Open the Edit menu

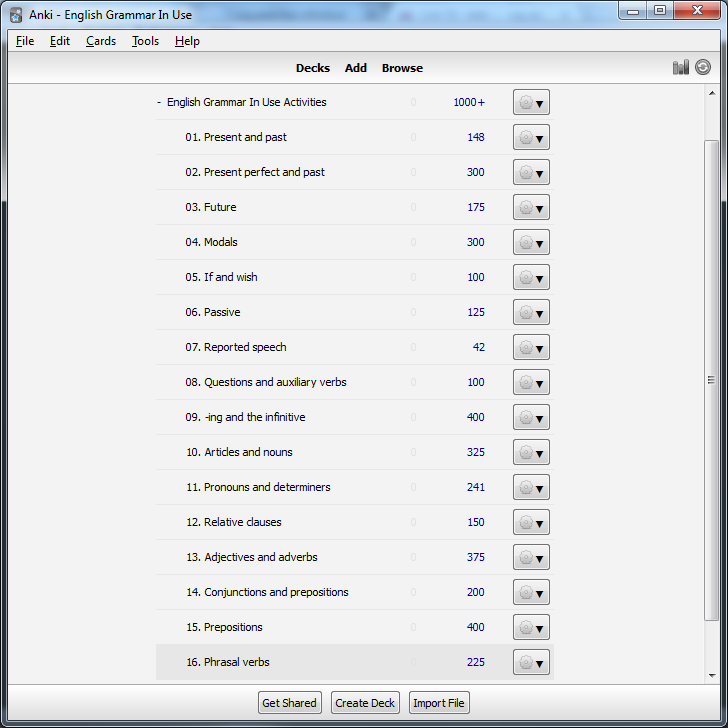[x=60, y=41]
